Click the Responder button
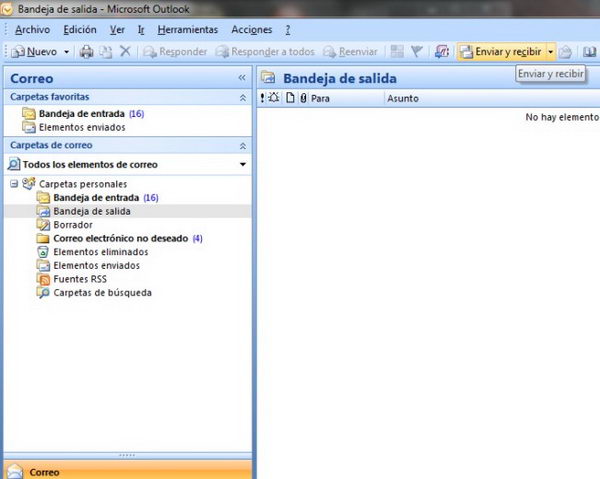 point(175,52)
